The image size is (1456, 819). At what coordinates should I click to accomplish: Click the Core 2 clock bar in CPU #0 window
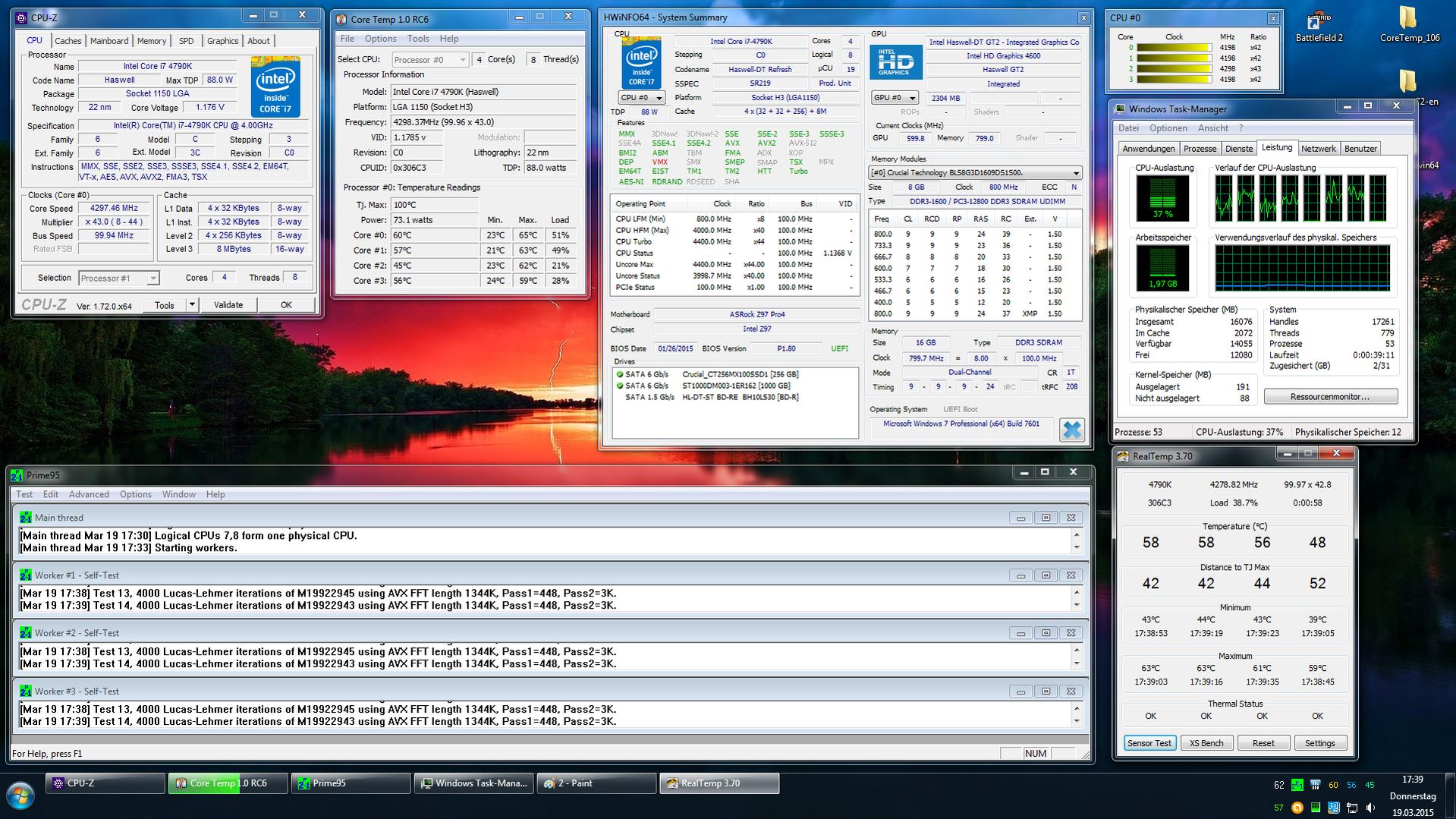(1174, 69)
